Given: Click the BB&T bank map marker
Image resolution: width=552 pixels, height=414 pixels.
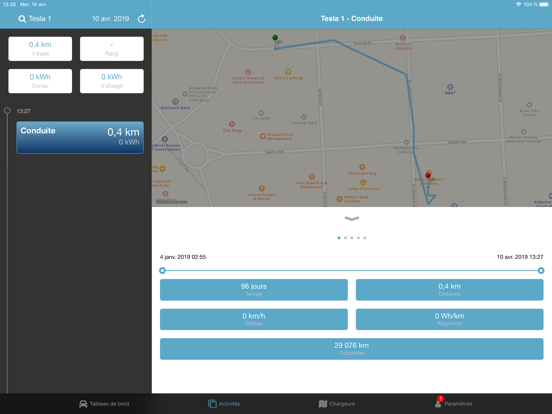Looking at the screenshot, I should tap(450, 87).
